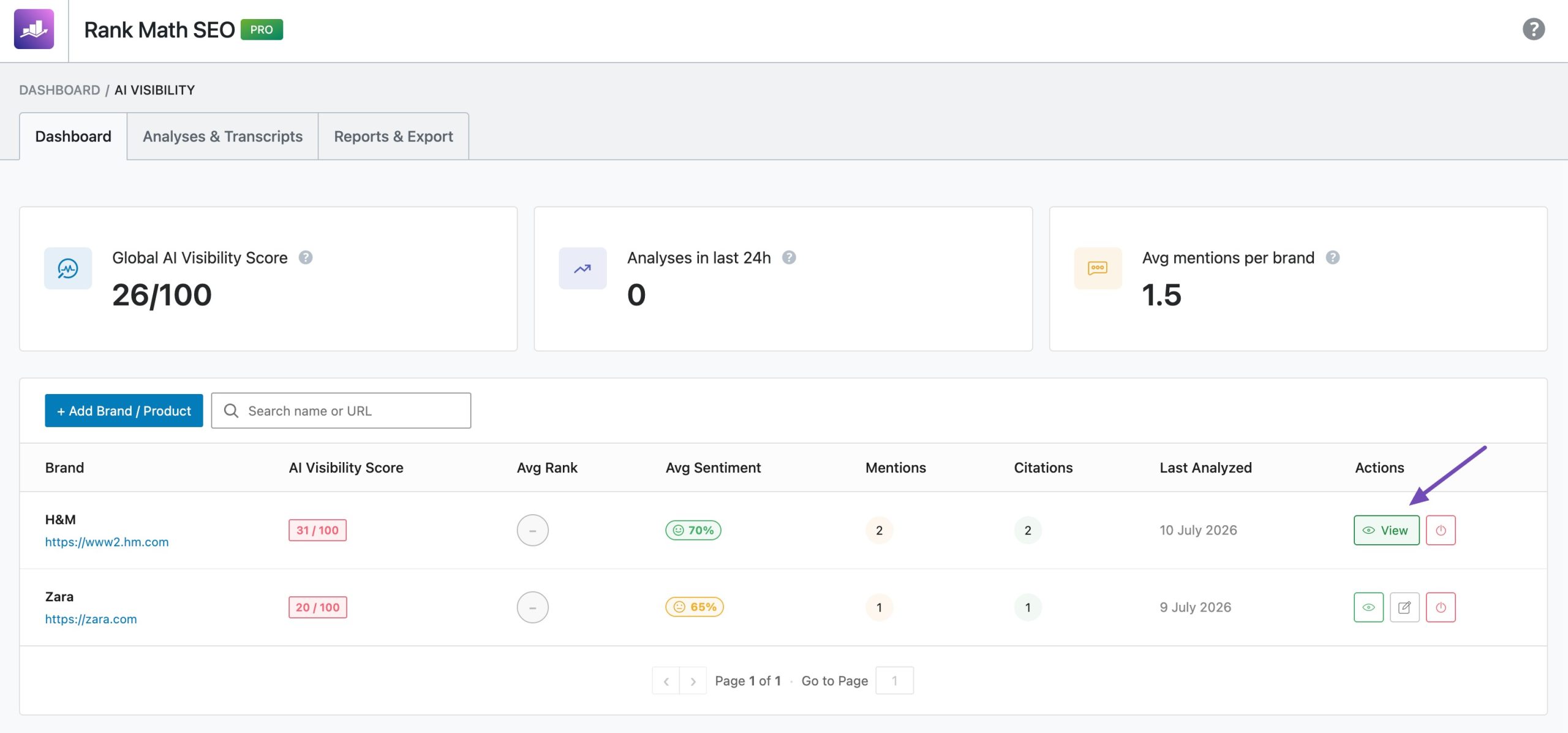
Task: Click the Mentions column header
Action: [x=895, y=468]
